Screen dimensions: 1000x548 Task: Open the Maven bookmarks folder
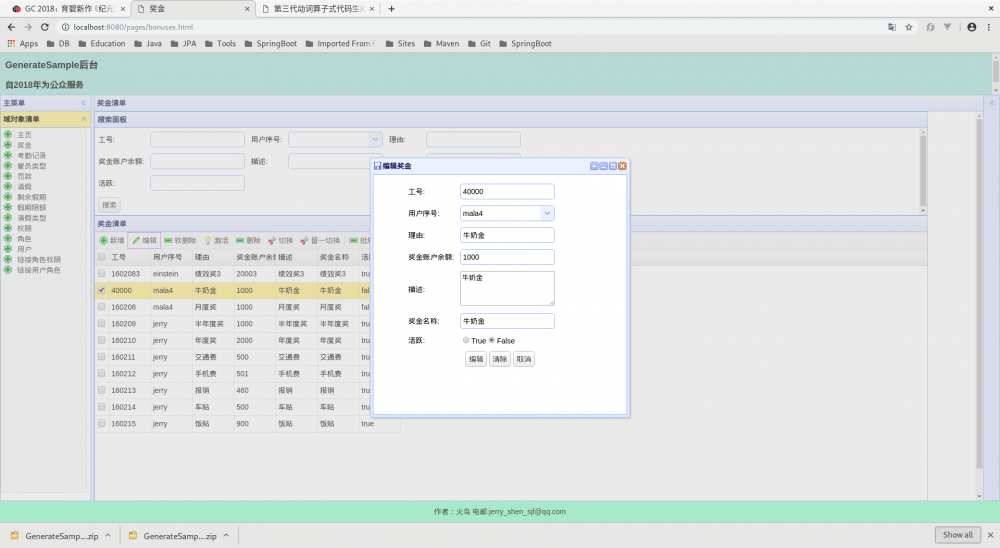441,43
